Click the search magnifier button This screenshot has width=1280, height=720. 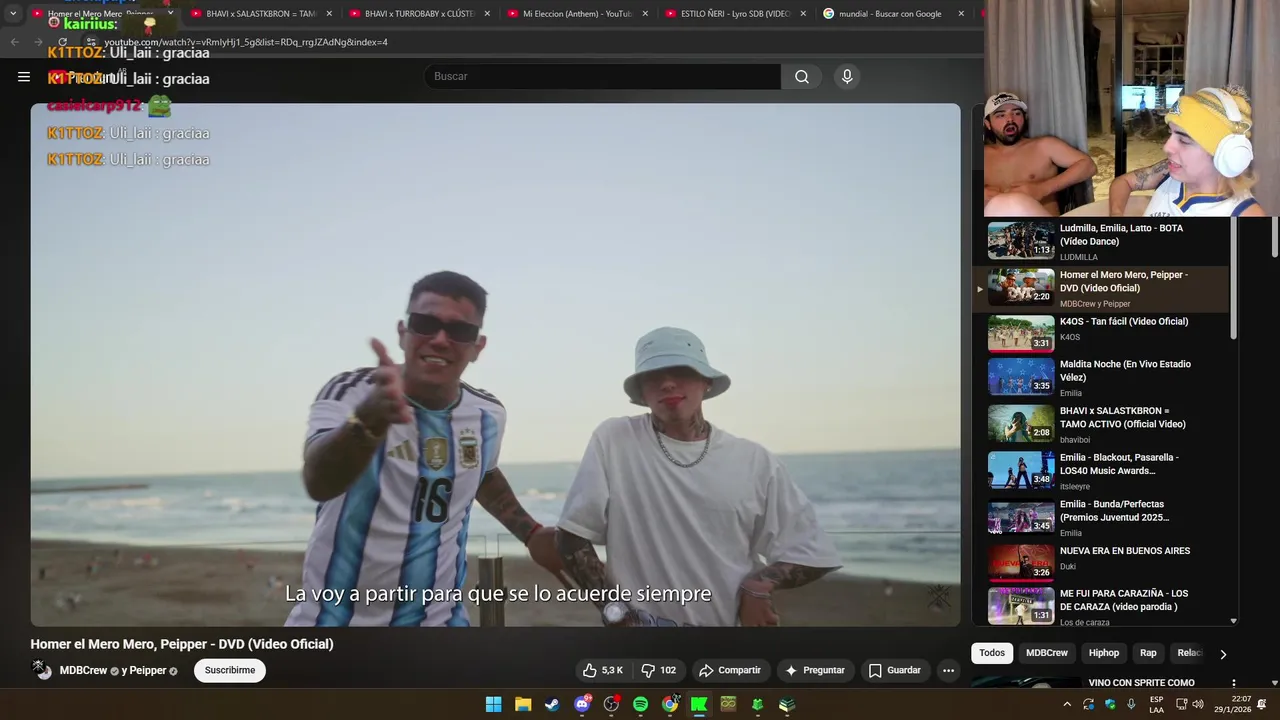802,77
